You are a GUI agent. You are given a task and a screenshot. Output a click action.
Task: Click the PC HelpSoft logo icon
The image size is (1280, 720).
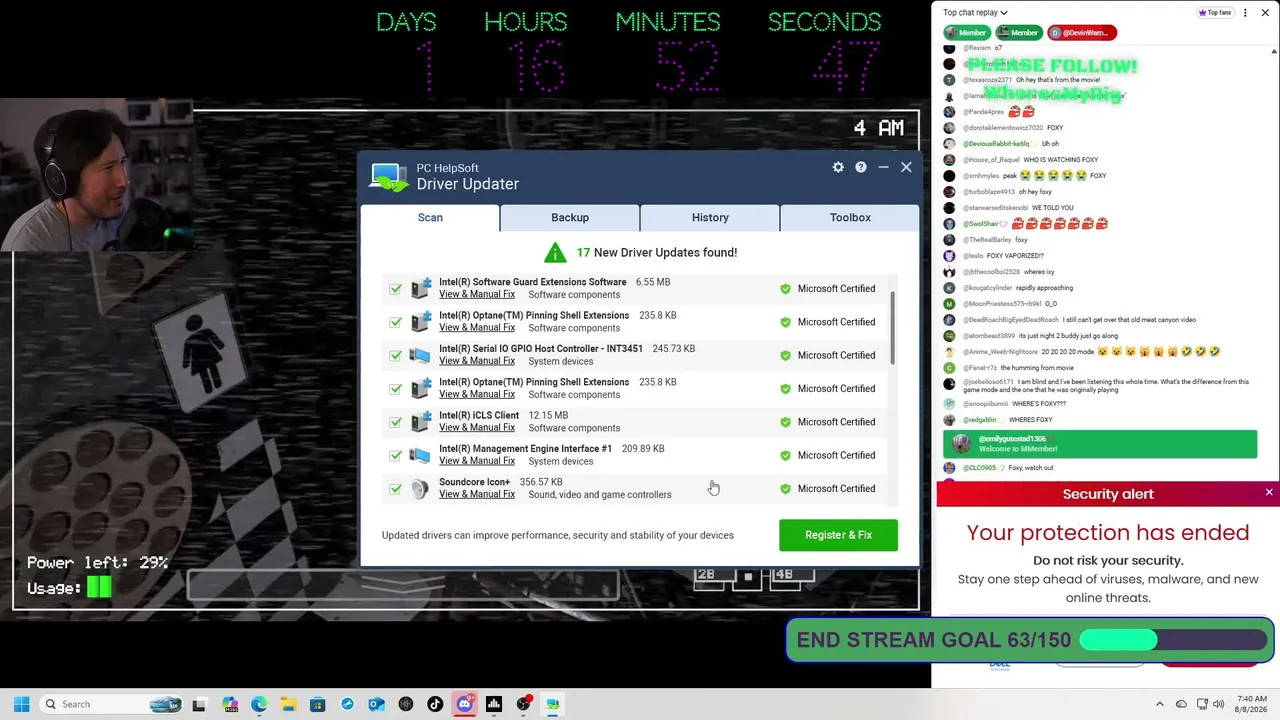(389, 176)
